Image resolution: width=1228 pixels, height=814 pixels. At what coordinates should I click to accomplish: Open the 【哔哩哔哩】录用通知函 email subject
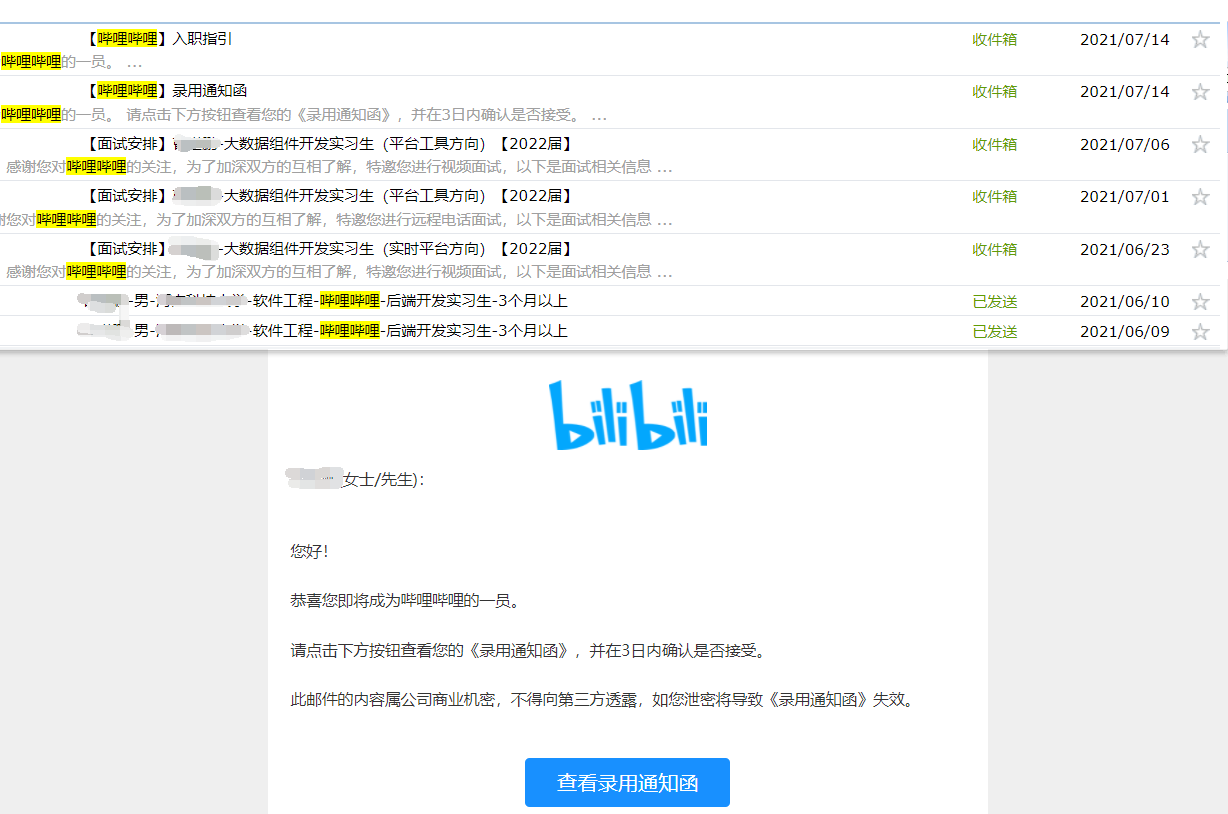[x=167, y=91]
